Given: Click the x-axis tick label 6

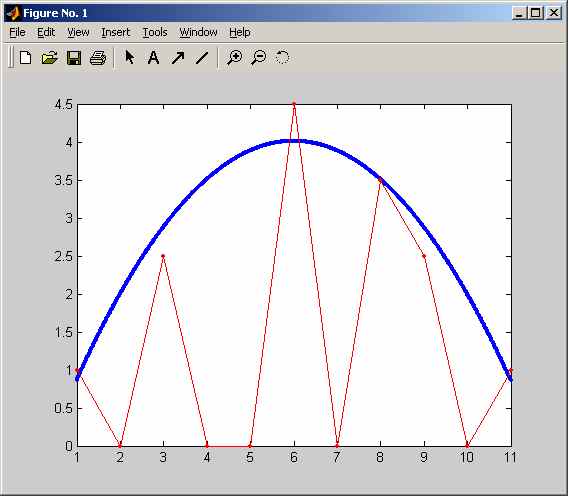Looking at the screenshot, I should click(x=294, y=457).
